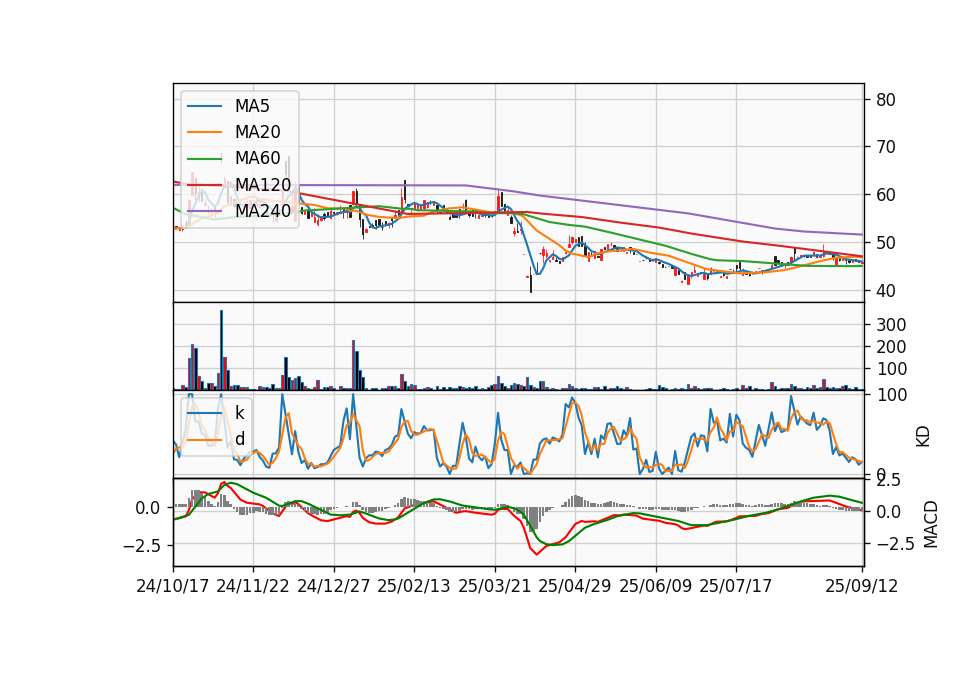Click the MA60 legend label
The image size is (960, 690).
tap(258, 158)
